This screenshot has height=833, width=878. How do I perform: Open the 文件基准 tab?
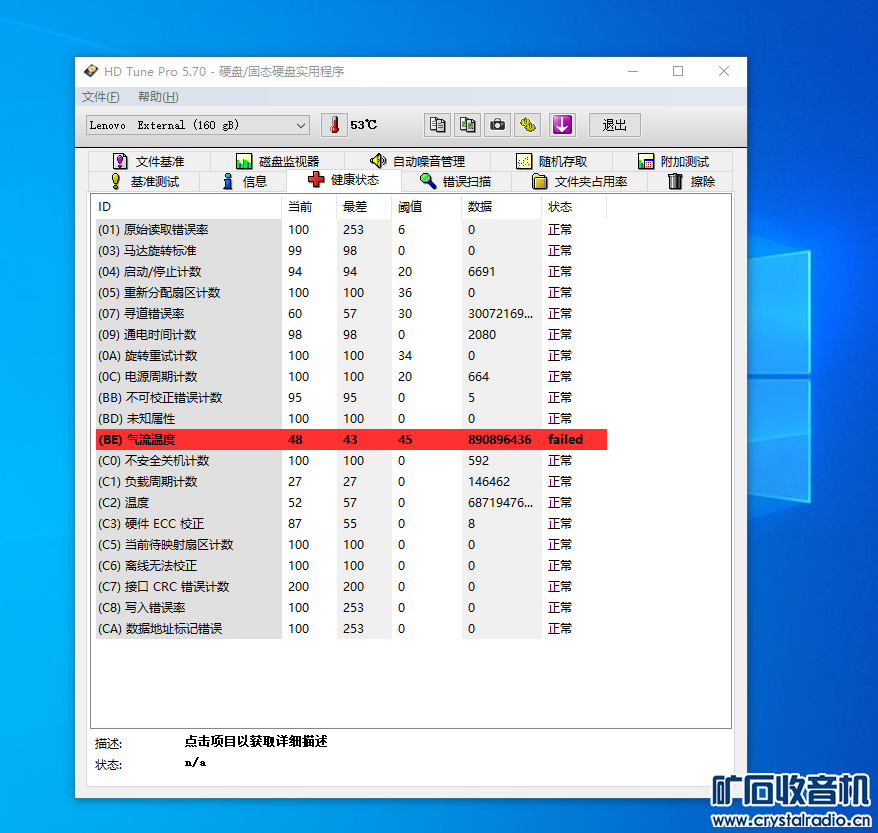tap(149, 161)
